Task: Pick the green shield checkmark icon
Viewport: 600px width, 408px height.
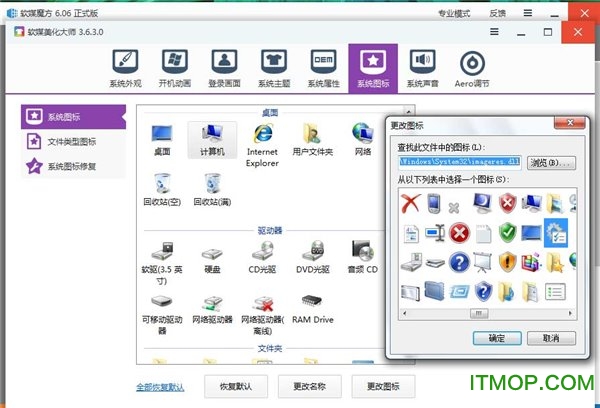Action: click(x=508, y=234)
